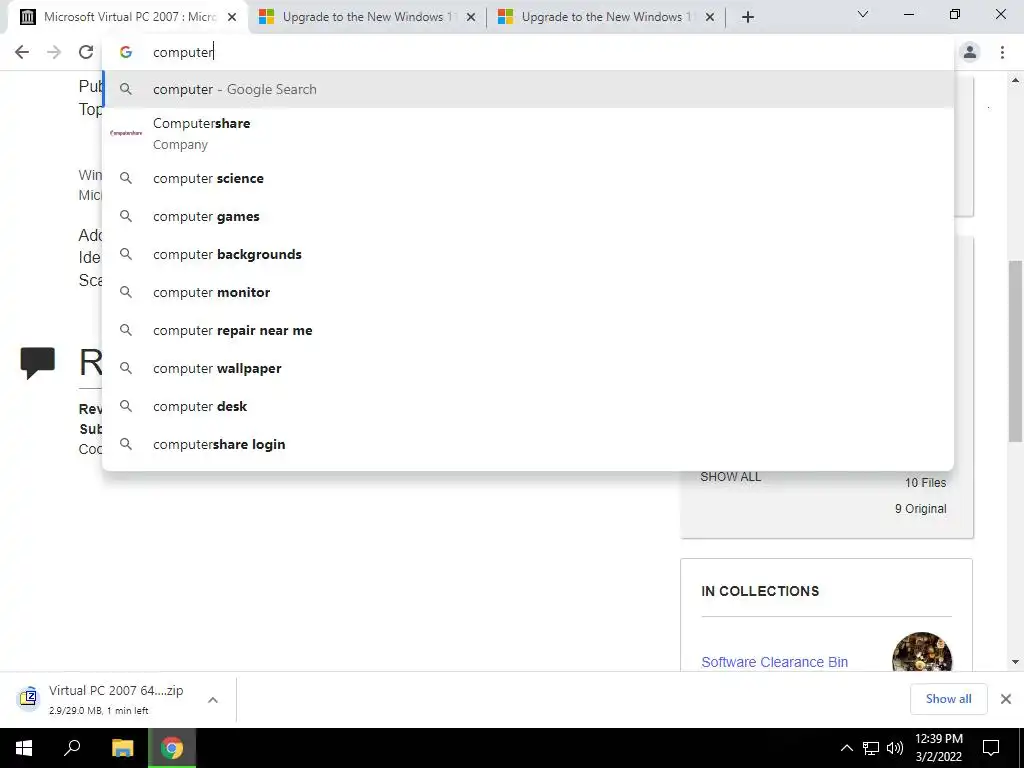Image resolution: width=1024 pixels, height=768 pixels.
Task: Choose 'computer repair near me' suggestion
Action: 528,330
